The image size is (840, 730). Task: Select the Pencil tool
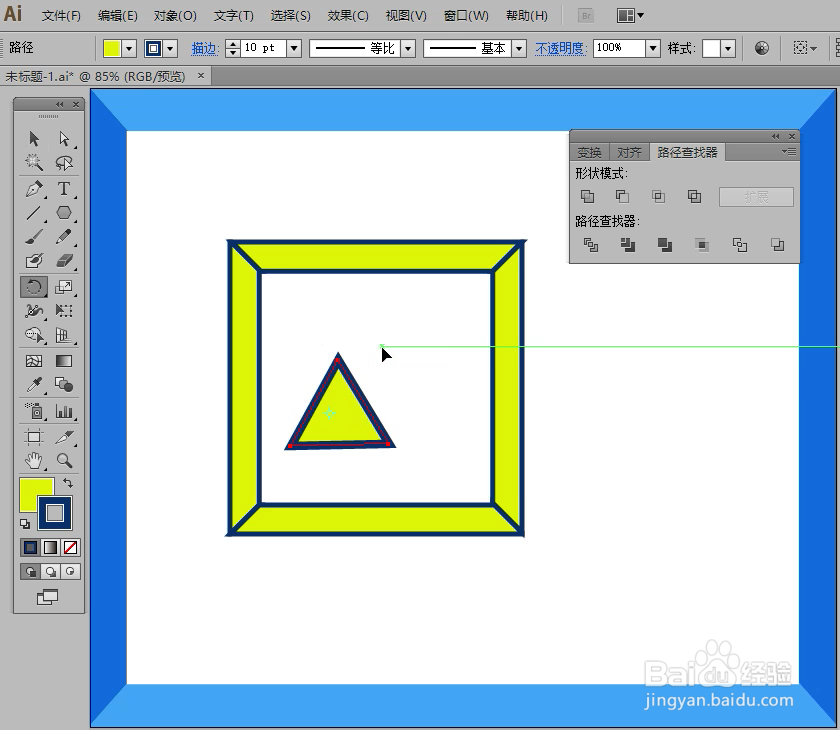tap(64, 236)
